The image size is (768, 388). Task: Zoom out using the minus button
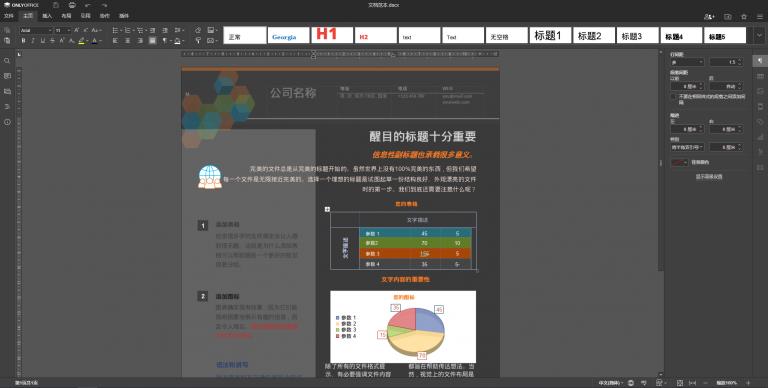coord(706,383)
